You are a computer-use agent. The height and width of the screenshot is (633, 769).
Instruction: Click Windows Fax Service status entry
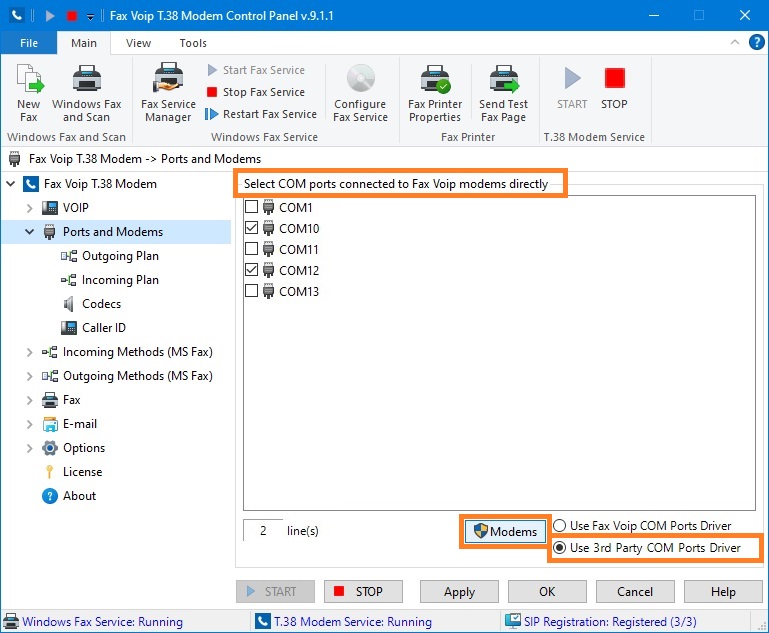coord(93,622)
